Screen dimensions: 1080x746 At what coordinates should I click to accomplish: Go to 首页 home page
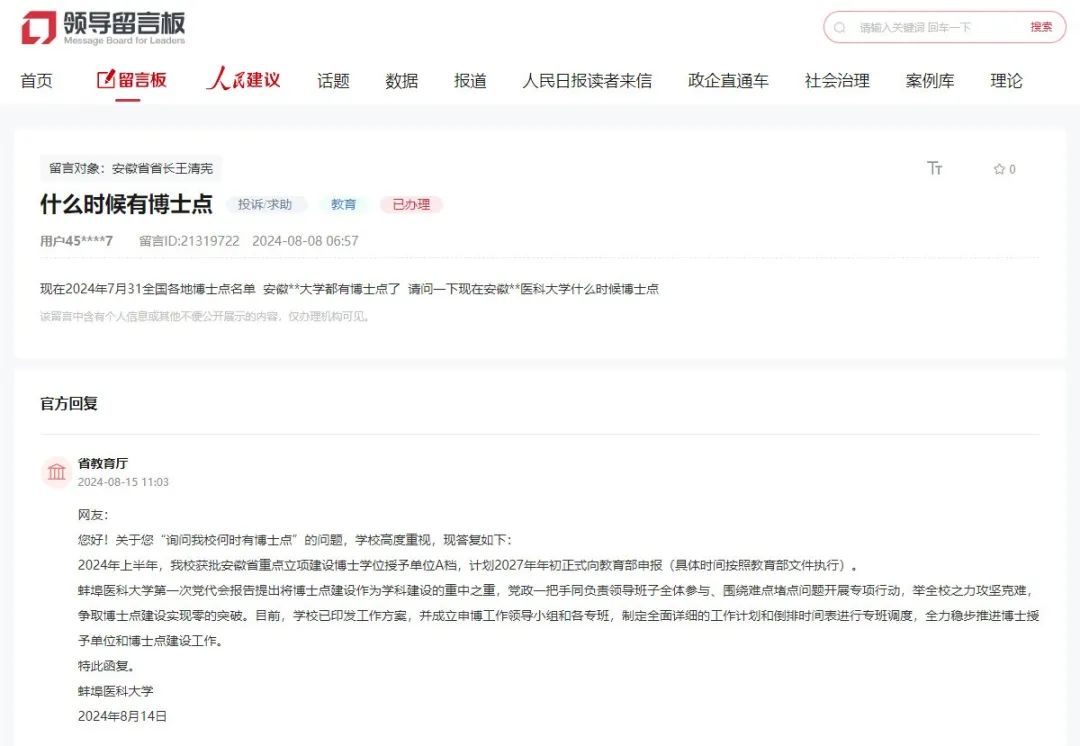pyautogui.click(x=37, y=81)
